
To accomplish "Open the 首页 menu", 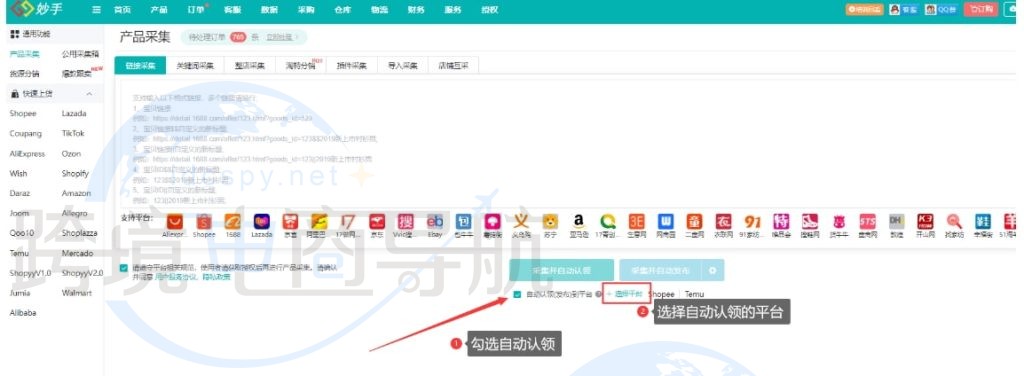I will click(122, 10).
